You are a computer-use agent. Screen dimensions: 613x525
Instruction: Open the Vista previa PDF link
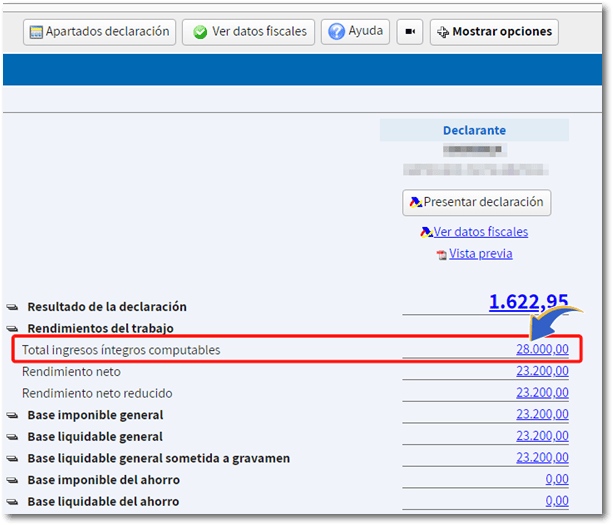click(480, 254)
